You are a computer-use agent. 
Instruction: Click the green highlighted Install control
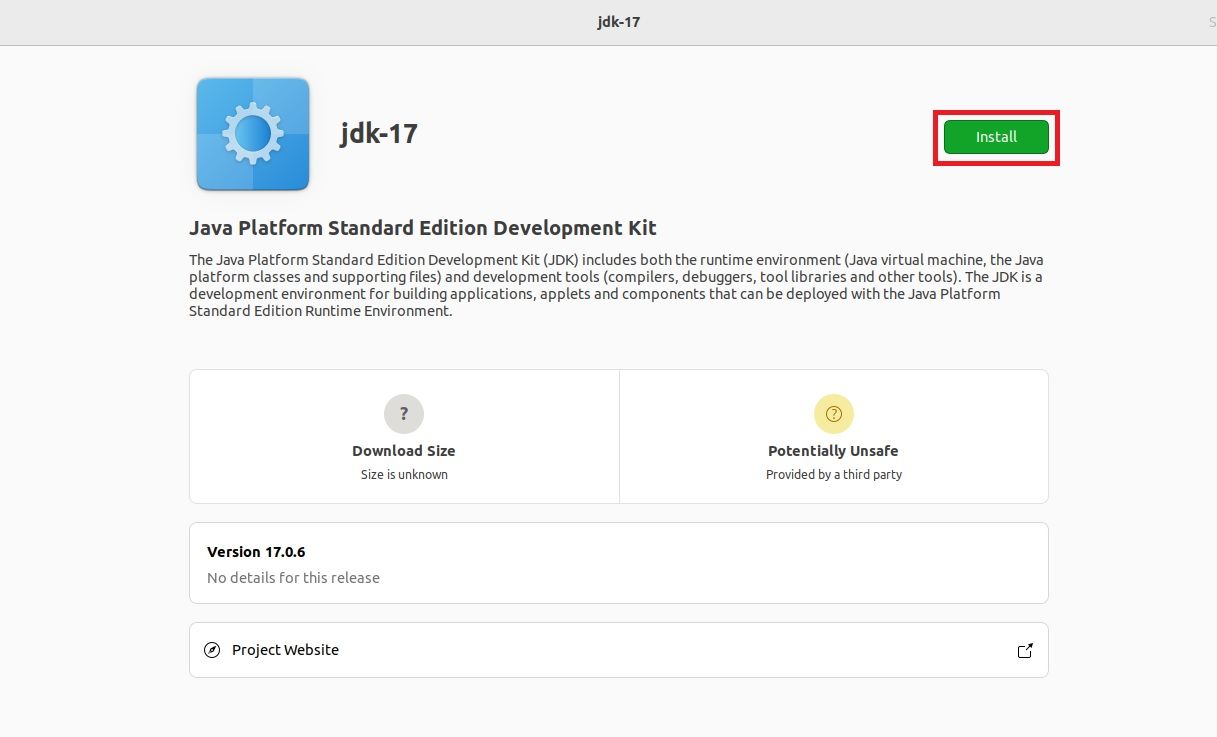[995, 138]
